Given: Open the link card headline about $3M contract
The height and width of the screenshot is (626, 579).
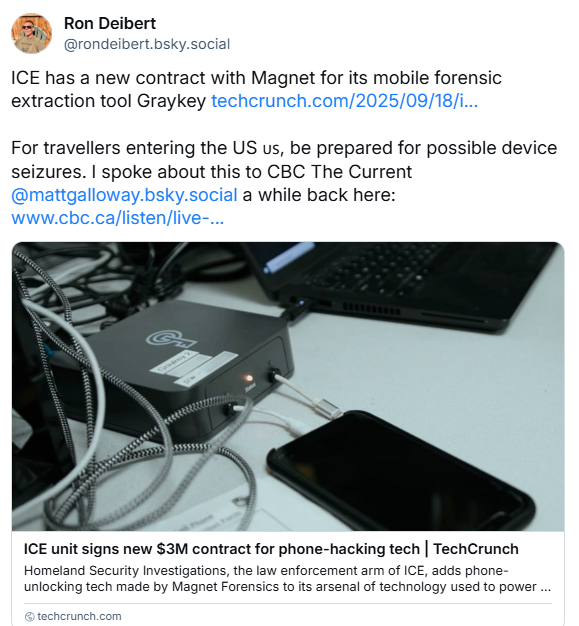Looking at the screenshot, I should tap(271, 549).
